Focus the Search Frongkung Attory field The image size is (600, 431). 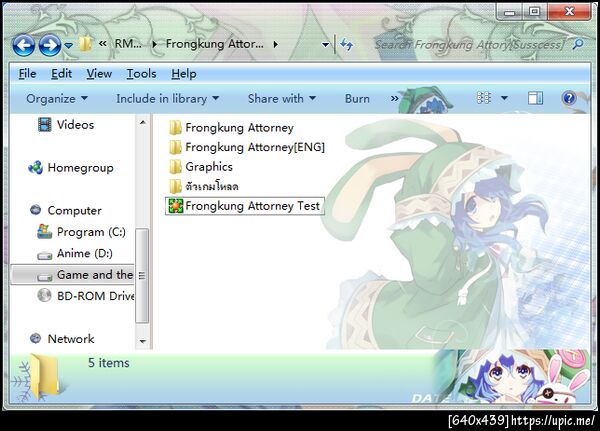point(470,45)
